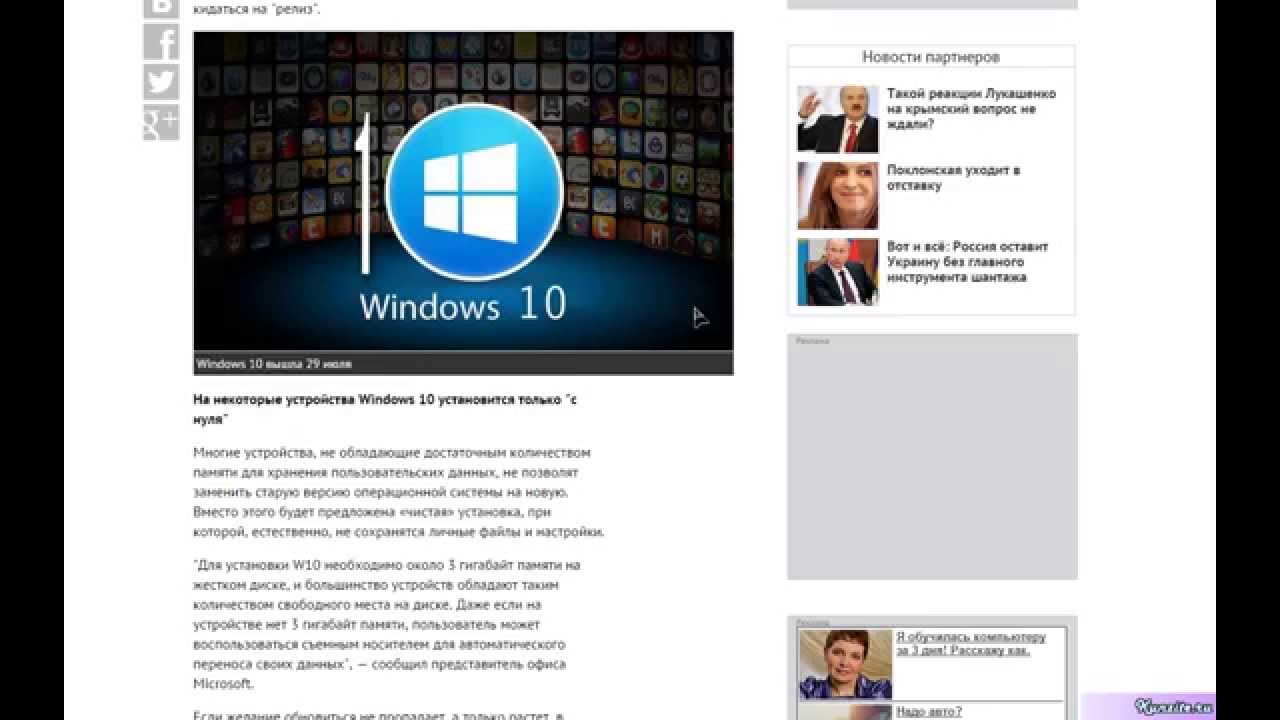This screenshot has width=1280, height=720.
Task: Open 'Вот и всё: Россия оставит Украину' link
Action: click(x=968, y=262)
